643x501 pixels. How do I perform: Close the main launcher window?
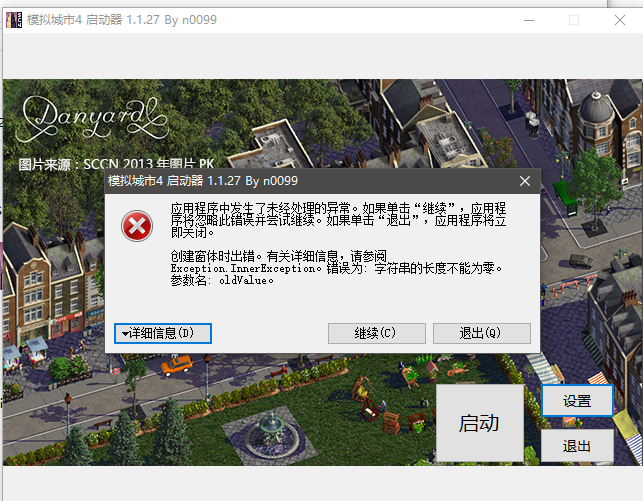point(620,19)
